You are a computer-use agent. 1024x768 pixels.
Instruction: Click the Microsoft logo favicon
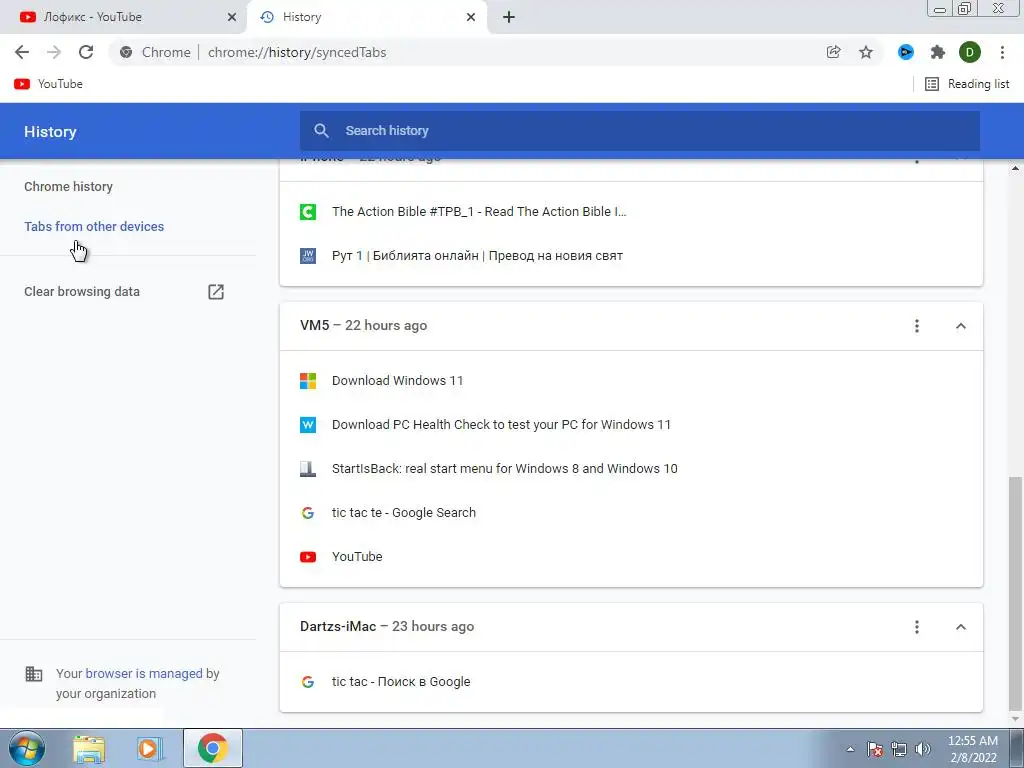click(308, 381)
